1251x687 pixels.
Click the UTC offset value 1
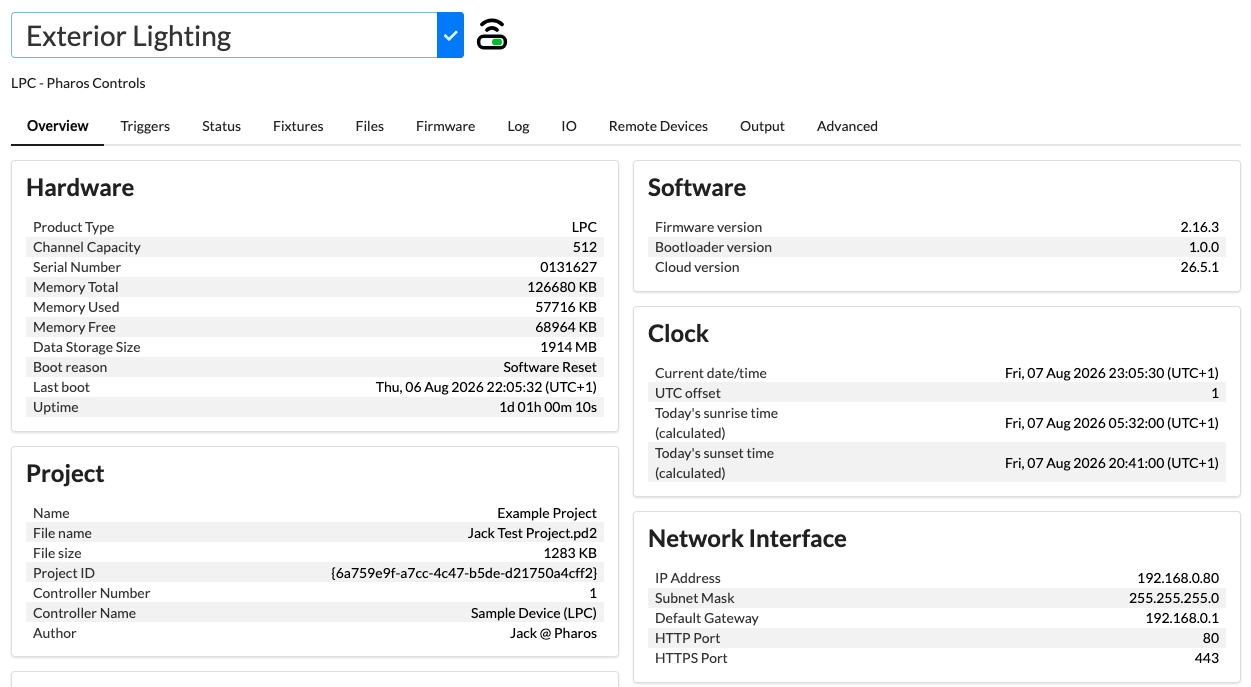(x=1215, y=393)
